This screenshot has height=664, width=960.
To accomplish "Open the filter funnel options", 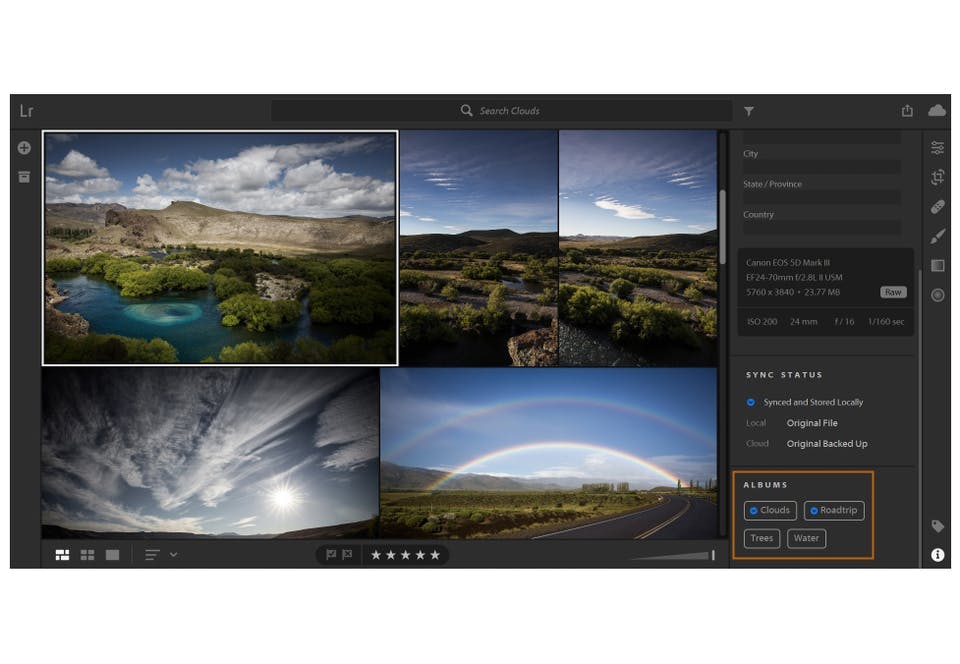I will click(x=749, y=111).
